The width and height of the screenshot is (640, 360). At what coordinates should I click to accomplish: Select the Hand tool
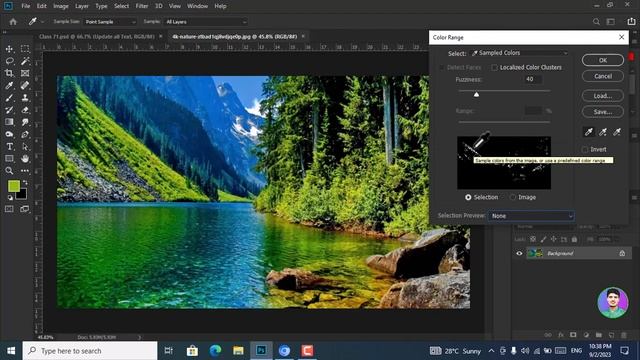(25, 158)
